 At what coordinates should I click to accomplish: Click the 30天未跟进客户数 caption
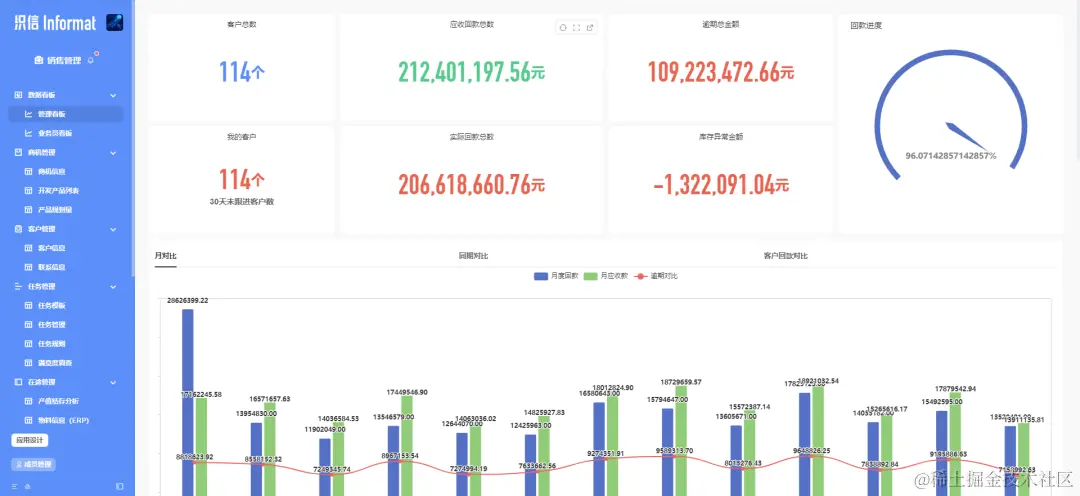point(242,202)
